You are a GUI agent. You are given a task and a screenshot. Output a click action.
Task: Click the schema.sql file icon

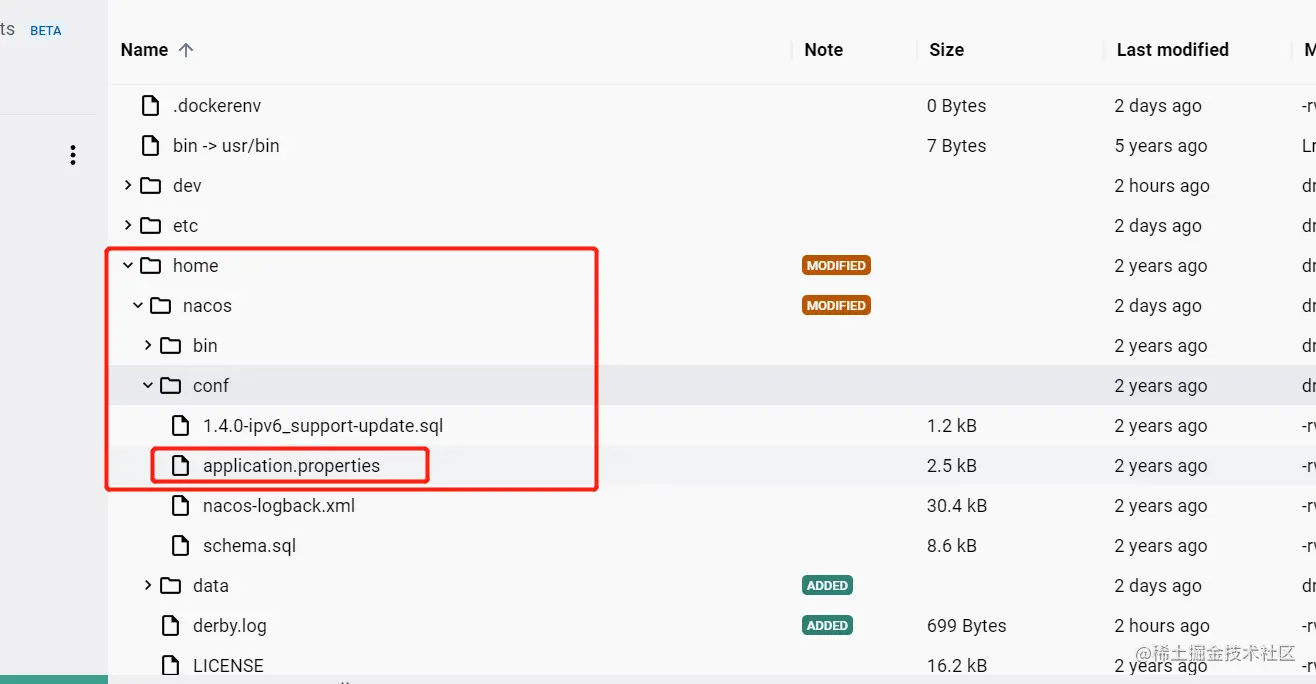point(180,546)
